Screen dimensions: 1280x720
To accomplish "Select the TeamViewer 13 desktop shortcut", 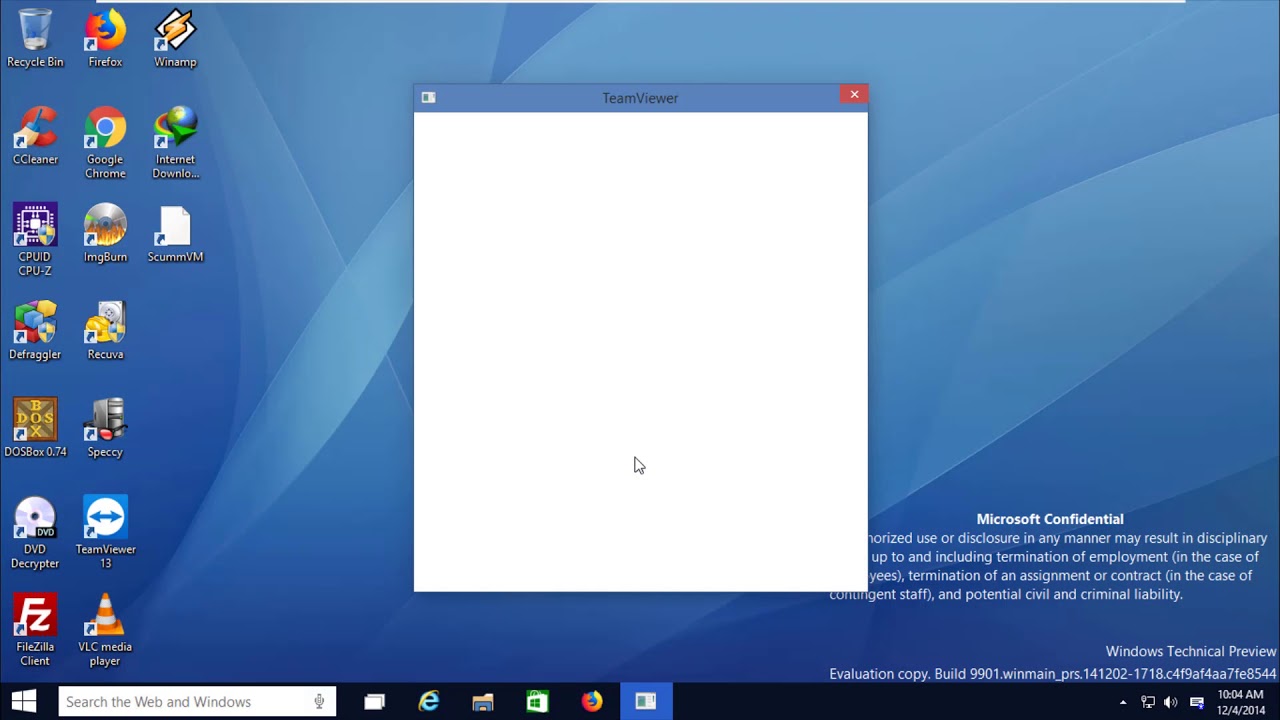I will click(x=105, y=533).
